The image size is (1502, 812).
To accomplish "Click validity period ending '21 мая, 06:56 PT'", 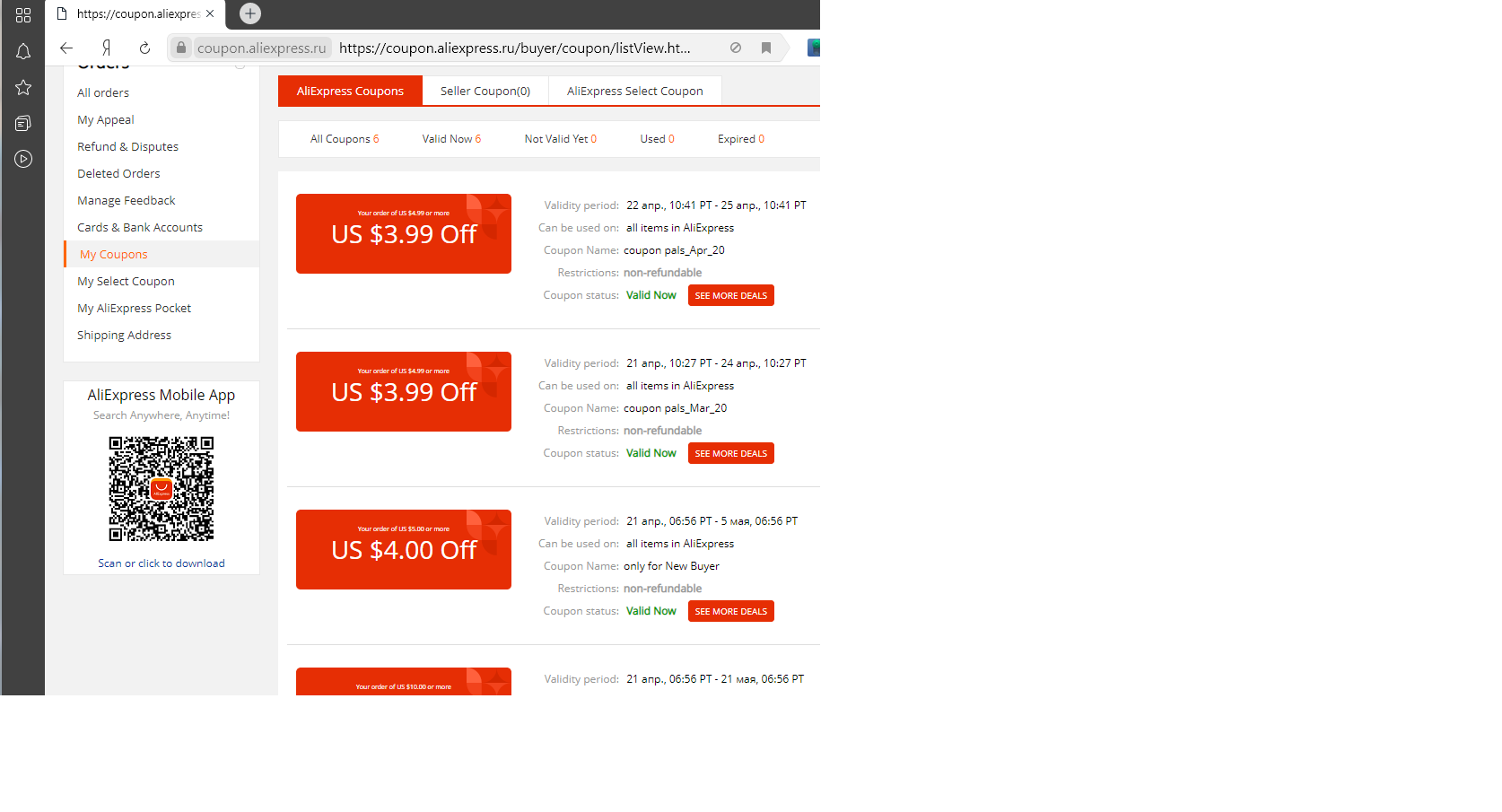I will [x=715, y=679].
